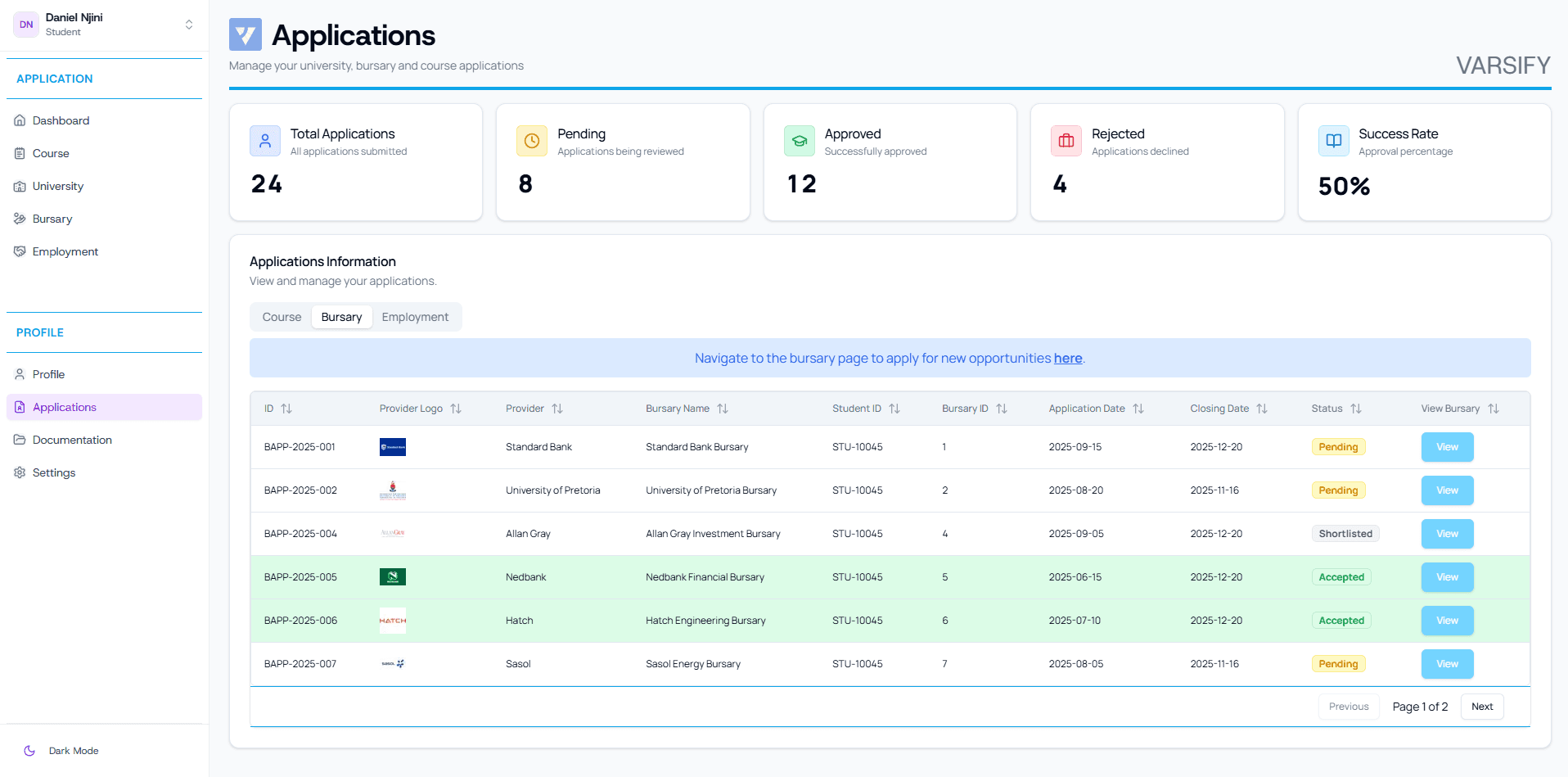Click View for Standard Bank Bursary
Image resolution: width=1568 pixels, height=777 pixels.
point(1447,447)
